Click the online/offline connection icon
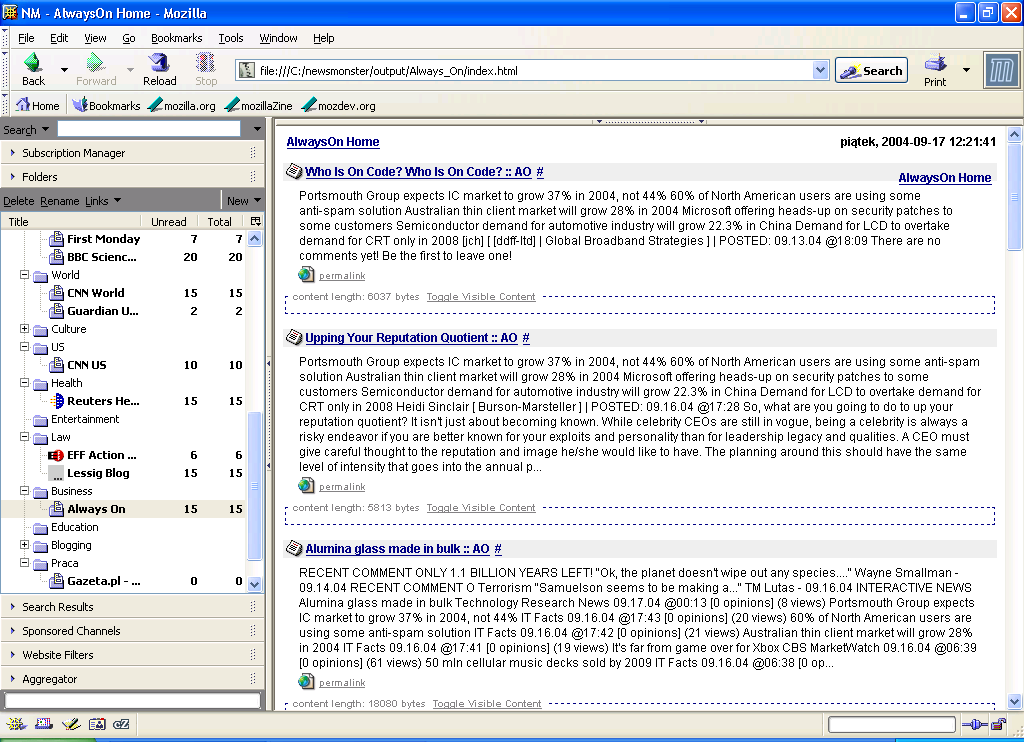This screenshot has height=742, width=1024. pos(975,724)
